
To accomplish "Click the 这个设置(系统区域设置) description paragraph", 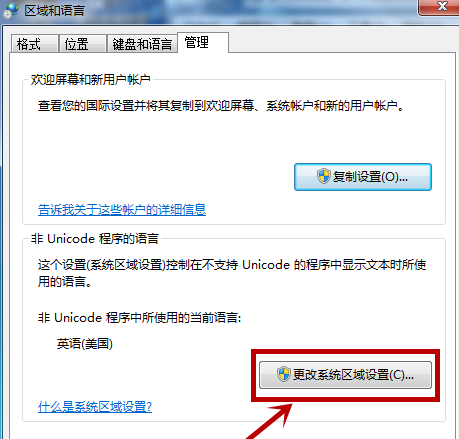I will point(232,273).
